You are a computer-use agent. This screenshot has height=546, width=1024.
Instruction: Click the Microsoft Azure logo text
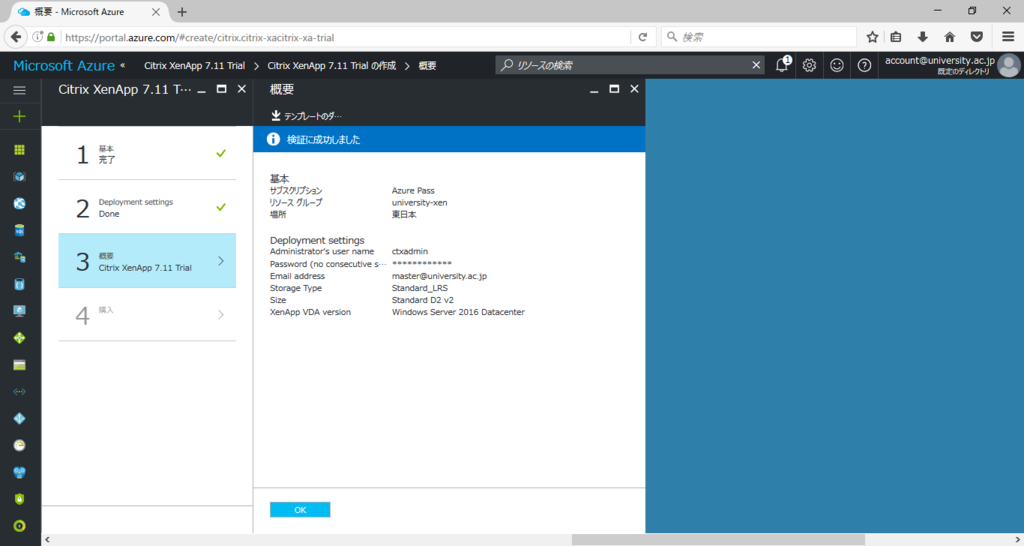pyautogui.click(x=64, y=65)
